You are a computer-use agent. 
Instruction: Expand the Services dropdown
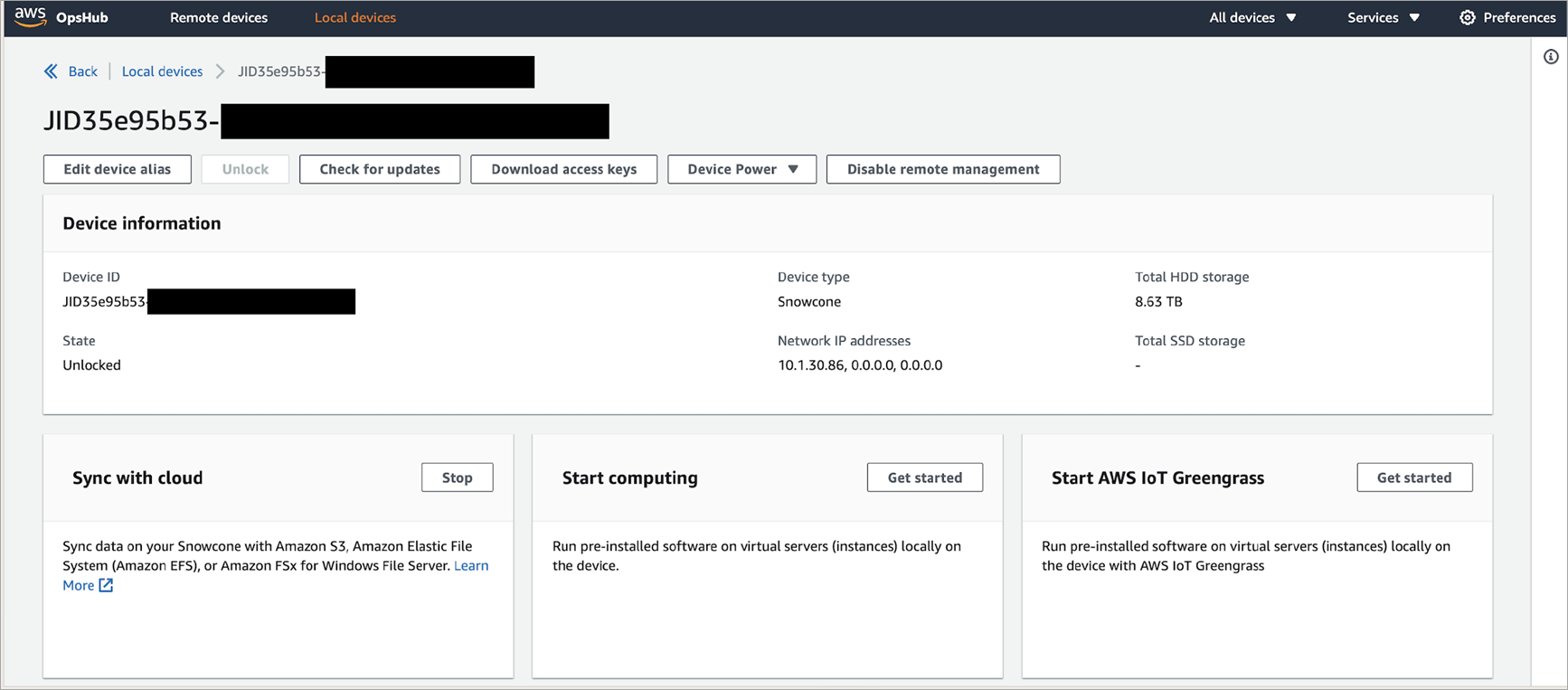coord(1384,17)
